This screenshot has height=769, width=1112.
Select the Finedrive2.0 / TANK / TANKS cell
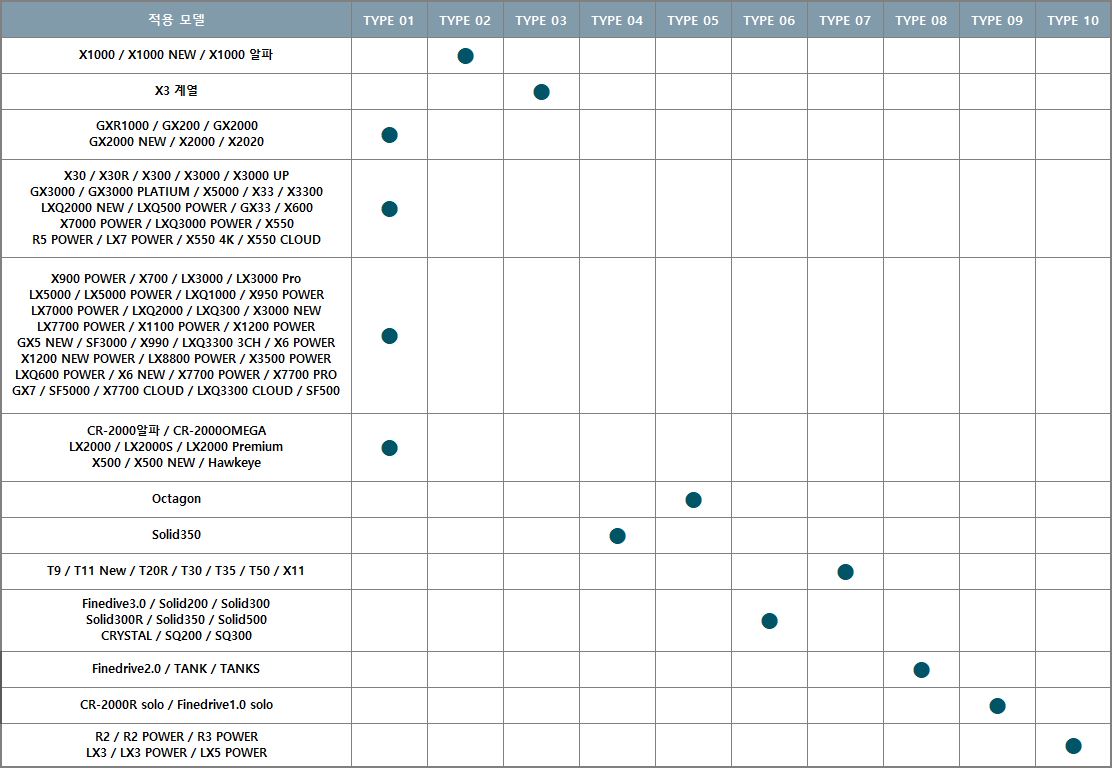tap(177, 670)
